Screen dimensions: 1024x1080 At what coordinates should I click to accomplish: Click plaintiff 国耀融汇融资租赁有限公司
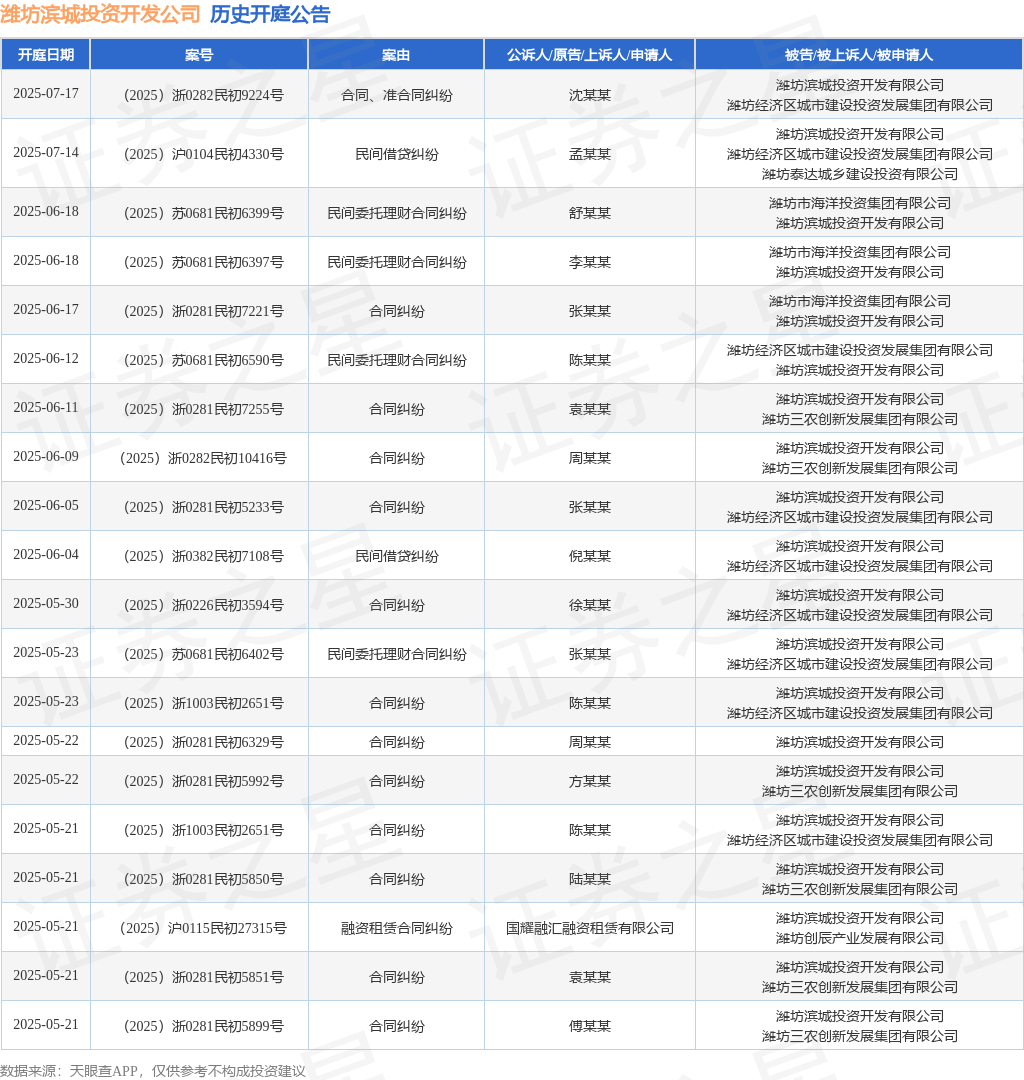(589, 928)
